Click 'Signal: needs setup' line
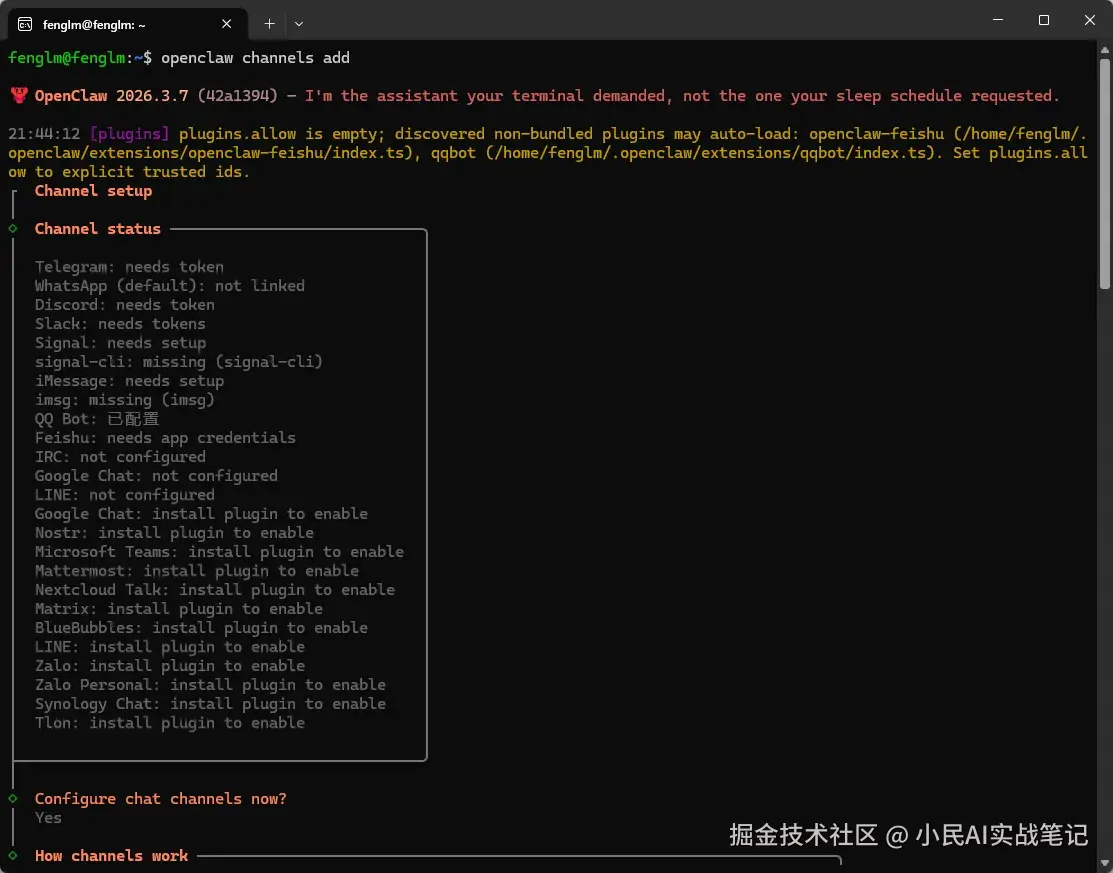The image size is (1113, 873). pyautogui.click(x=120, y=343)
